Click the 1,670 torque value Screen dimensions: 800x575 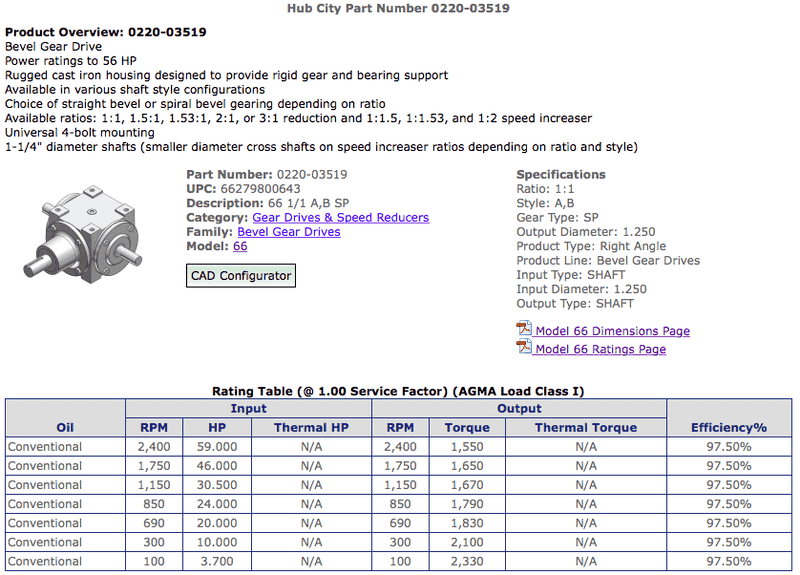(x=467, y=485)
